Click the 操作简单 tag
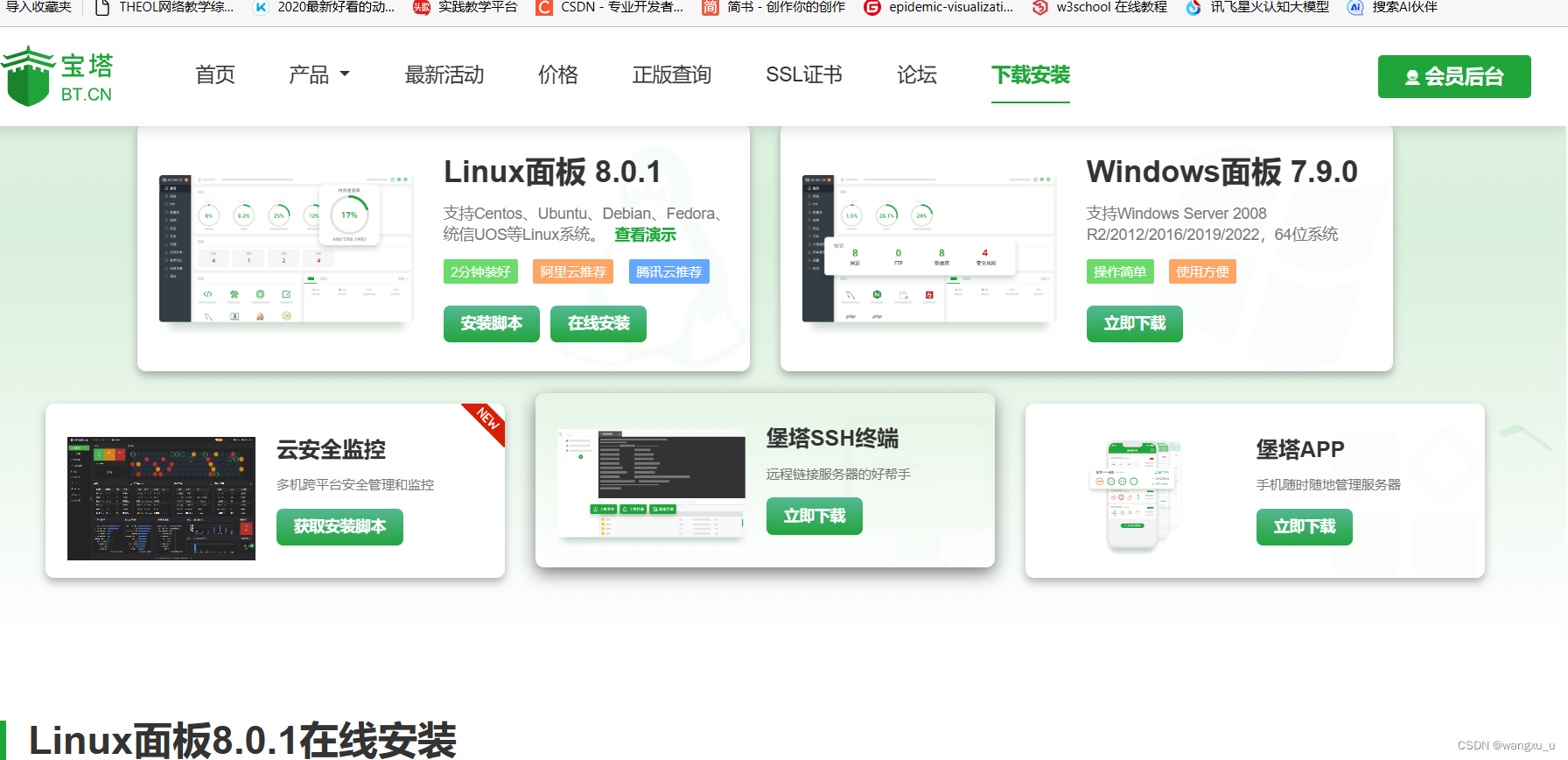This screenshot has height=760, width=1568. pyautogui.click(x=1120, y=271)
